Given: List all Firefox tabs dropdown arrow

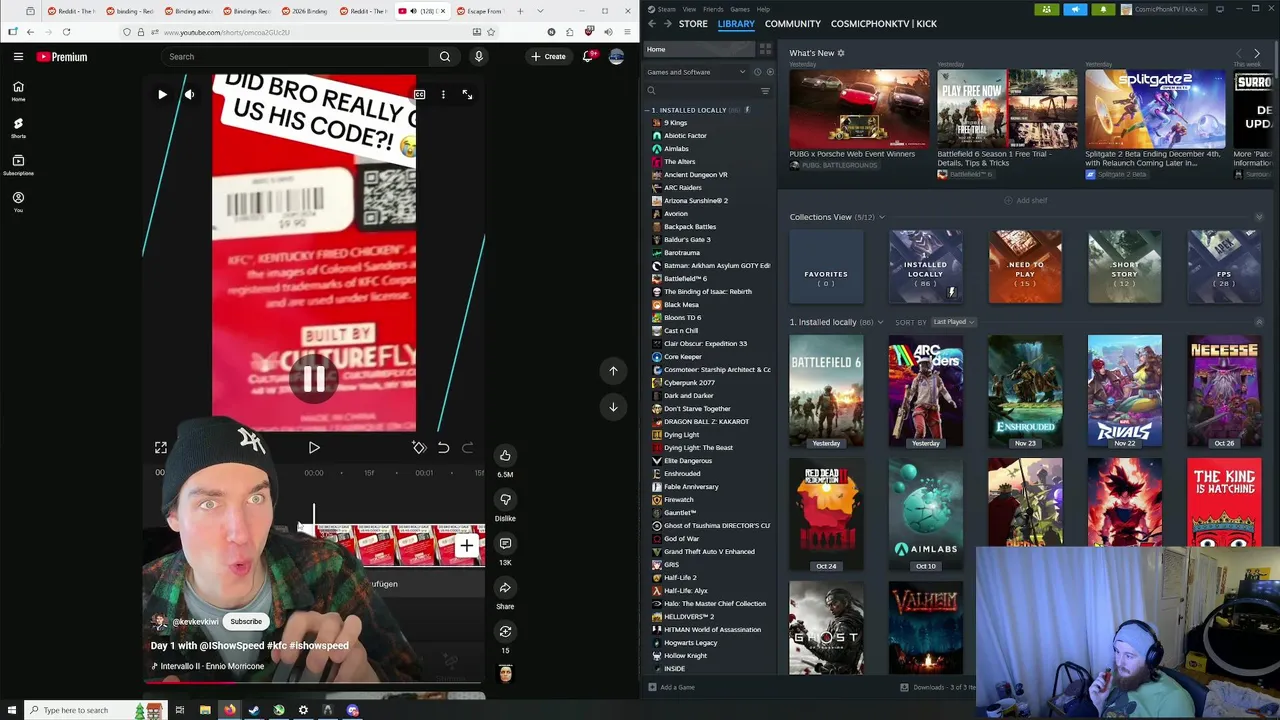Looking at the screenshot, I should (541, 11).
